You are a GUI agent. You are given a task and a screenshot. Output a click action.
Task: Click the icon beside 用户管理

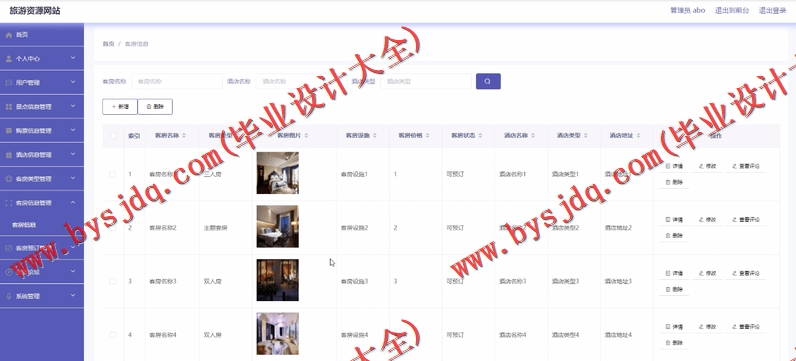tap(9, 82)
